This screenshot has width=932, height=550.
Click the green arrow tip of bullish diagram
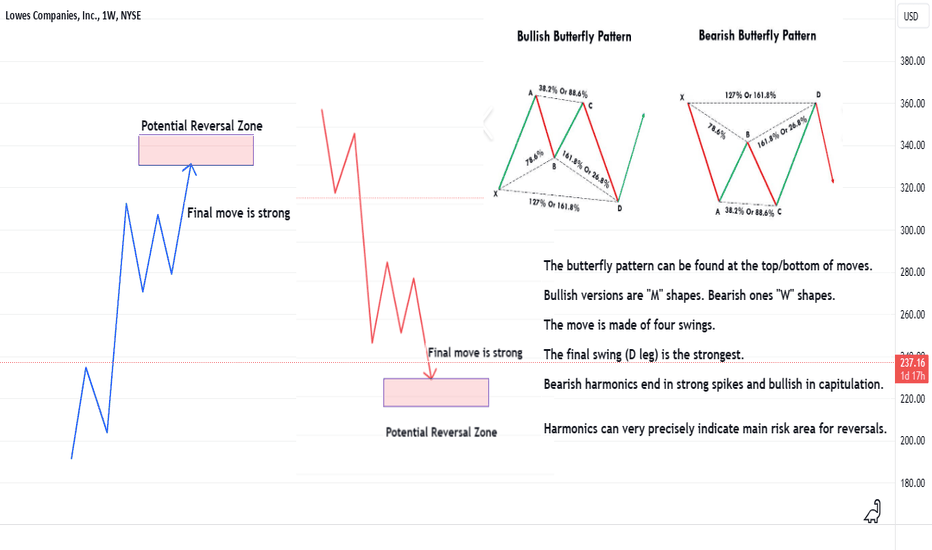643,115
